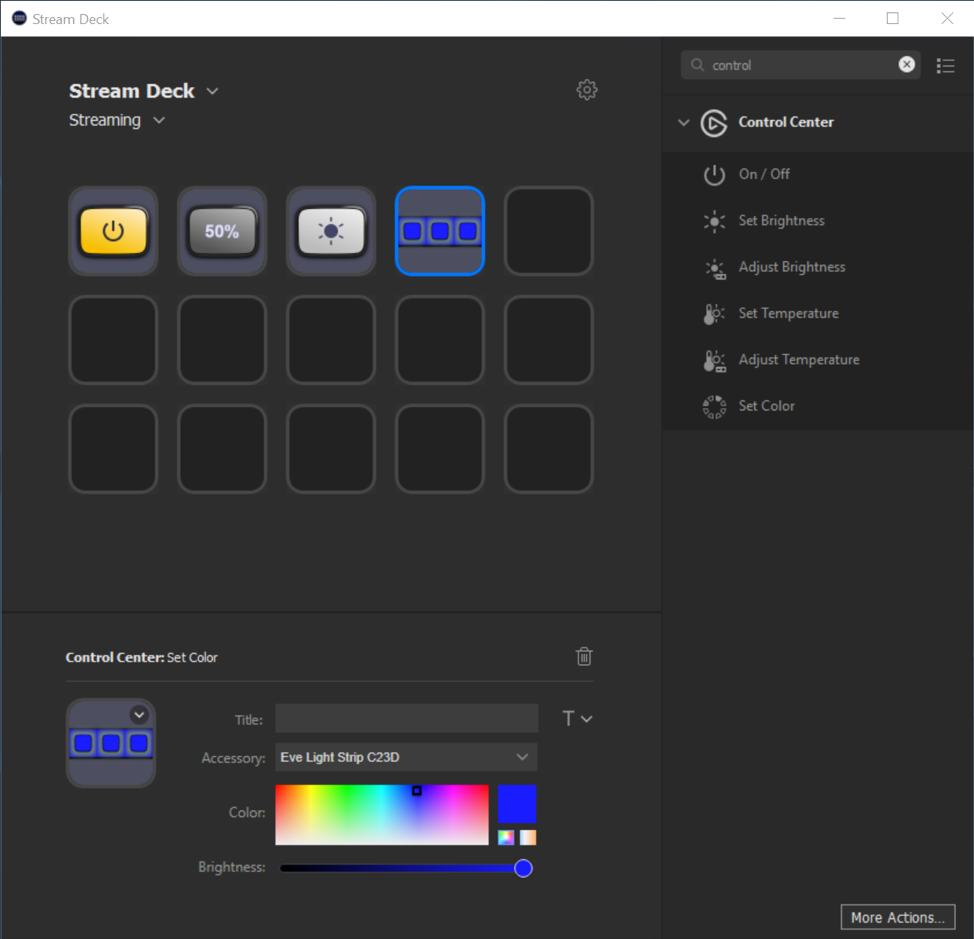Screen dimensions: 974x939
Task: Select the blue light strip Set Color key
Action: [x=440, y=231]
